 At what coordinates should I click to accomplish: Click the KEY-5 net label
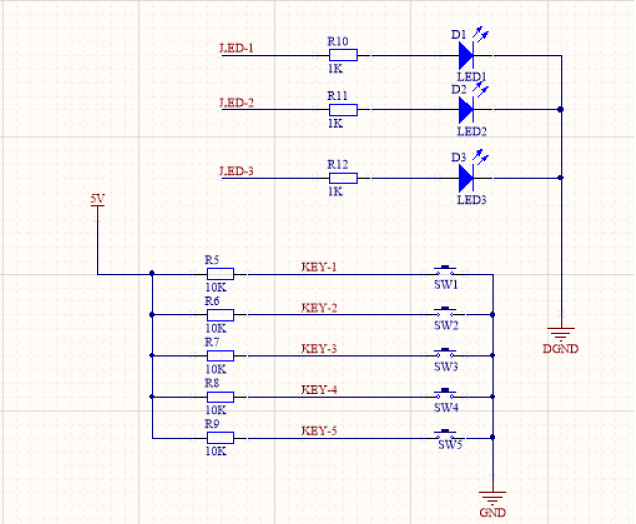tap(319, 431)
